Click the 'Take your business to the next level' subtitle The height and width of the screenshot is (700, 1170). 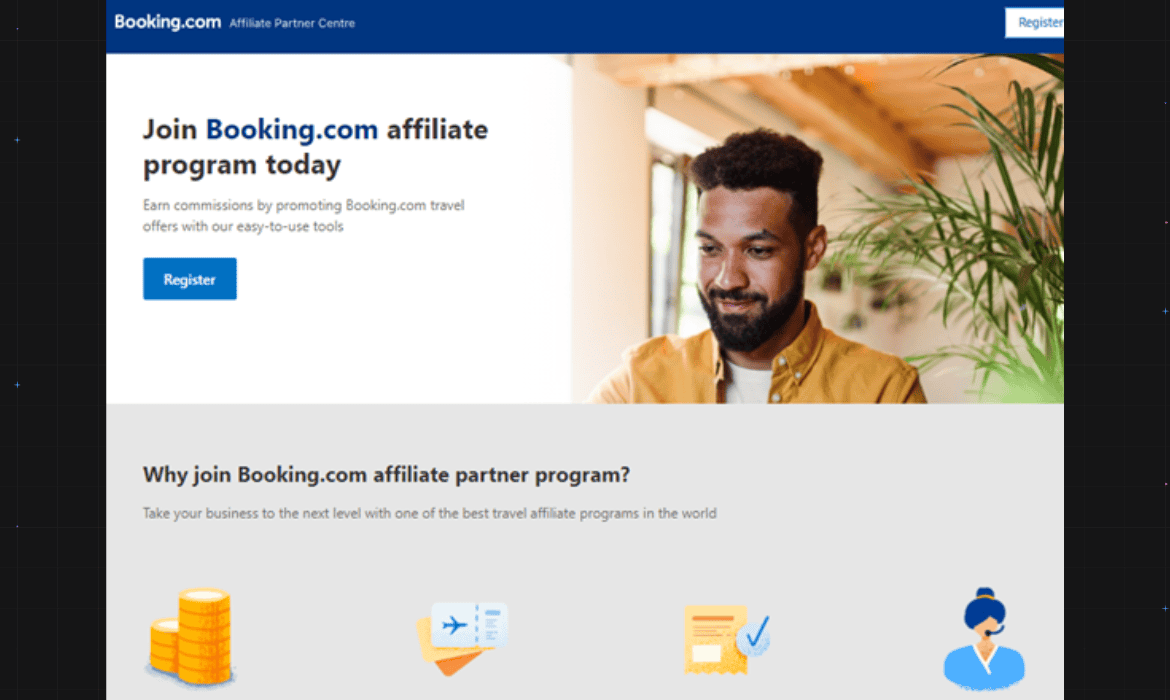430,513
